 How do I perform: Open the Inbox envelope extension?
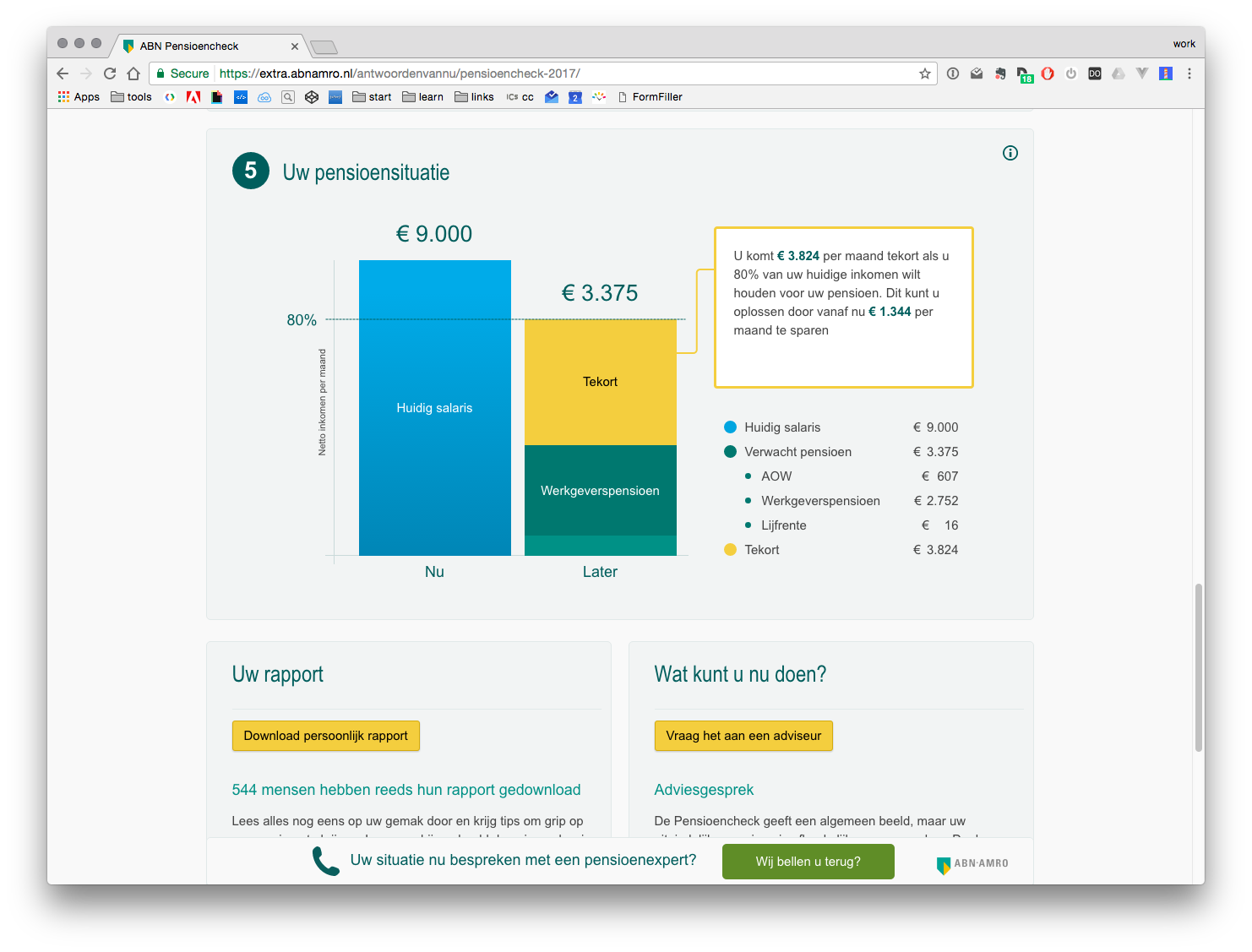(x=977, y=73)
